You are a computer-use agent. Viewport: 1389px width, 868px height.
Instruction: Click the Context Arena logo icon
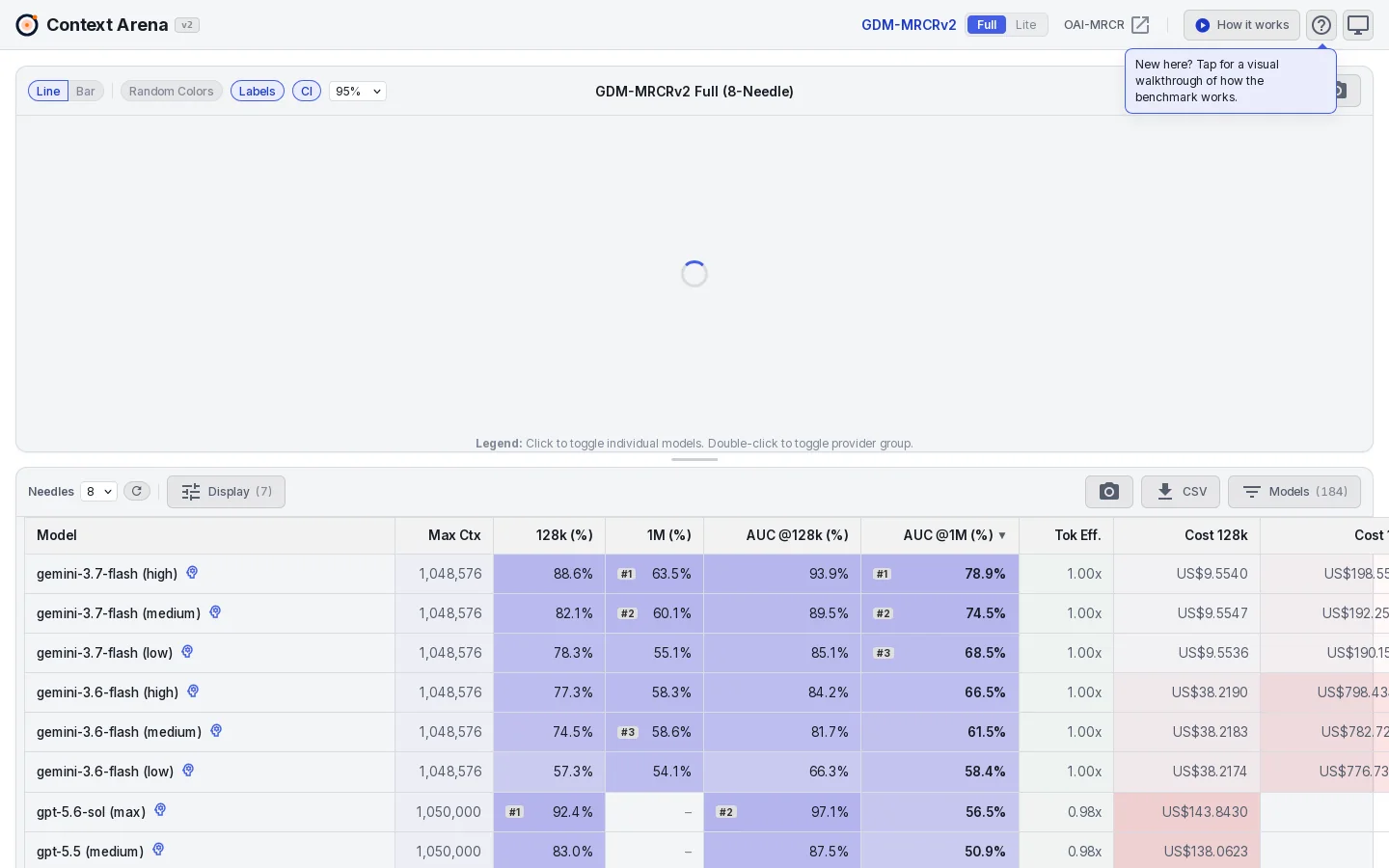(27, 25)
